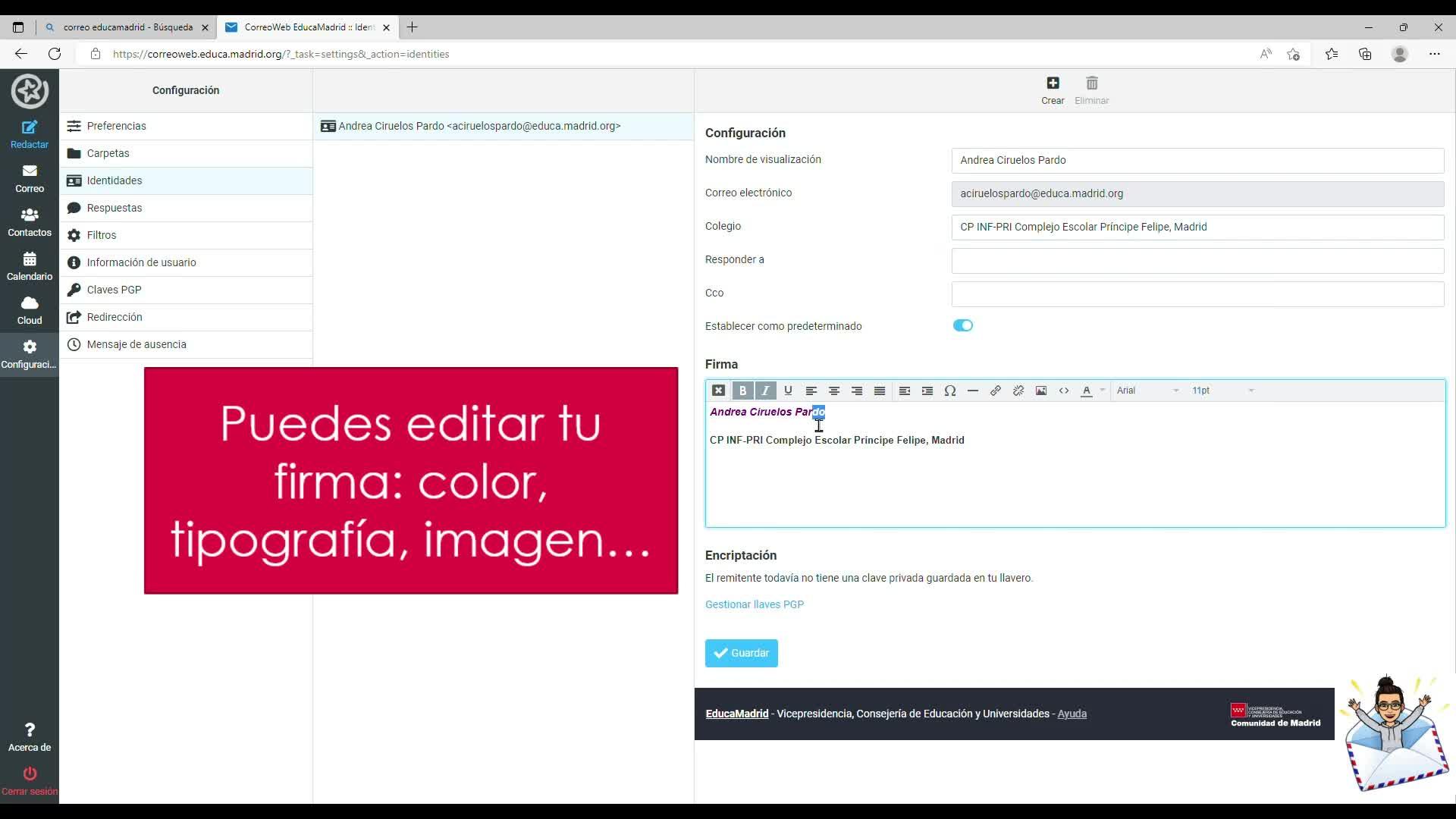This screenshot has height=819, width=1456.
Task: Click the 'Responder a' input field
Action: tap(1197, 260)
